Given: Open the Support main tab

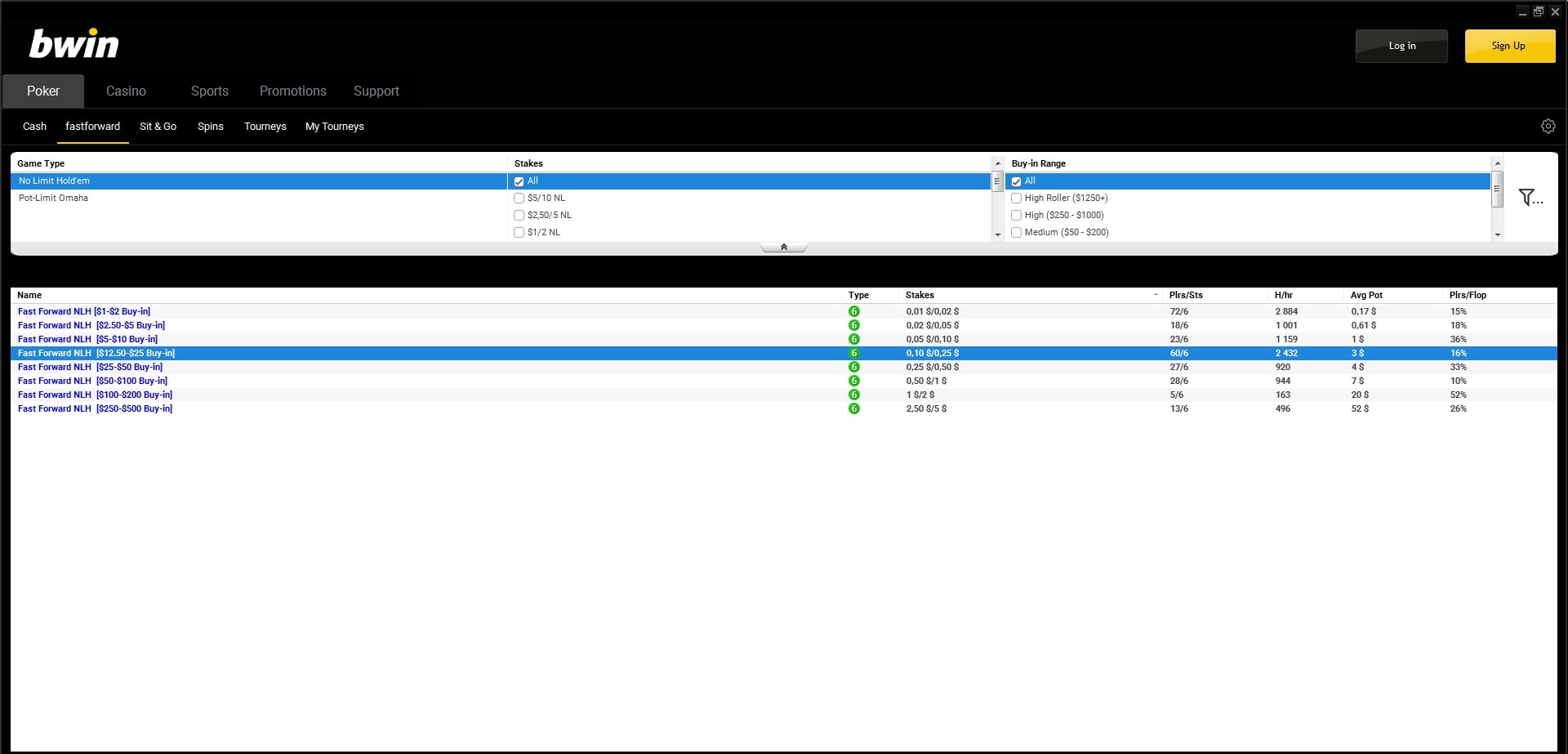Looking at the screenshot, I should (376, 91).
